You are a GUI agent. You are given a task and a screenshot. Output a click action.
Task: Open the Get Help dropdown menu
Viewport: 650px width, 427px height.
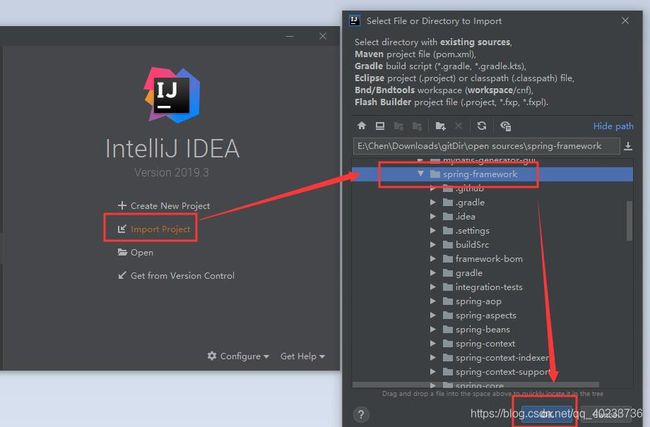point(303,356)
